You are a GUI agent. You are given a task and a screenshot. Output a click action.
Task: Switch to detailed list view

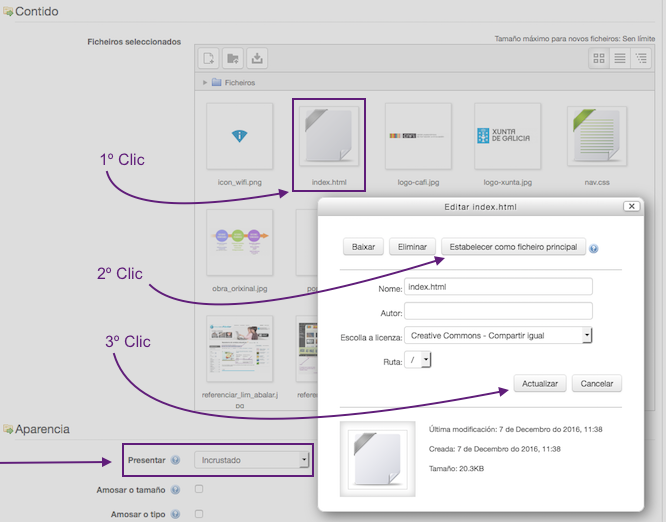(620, 58)
